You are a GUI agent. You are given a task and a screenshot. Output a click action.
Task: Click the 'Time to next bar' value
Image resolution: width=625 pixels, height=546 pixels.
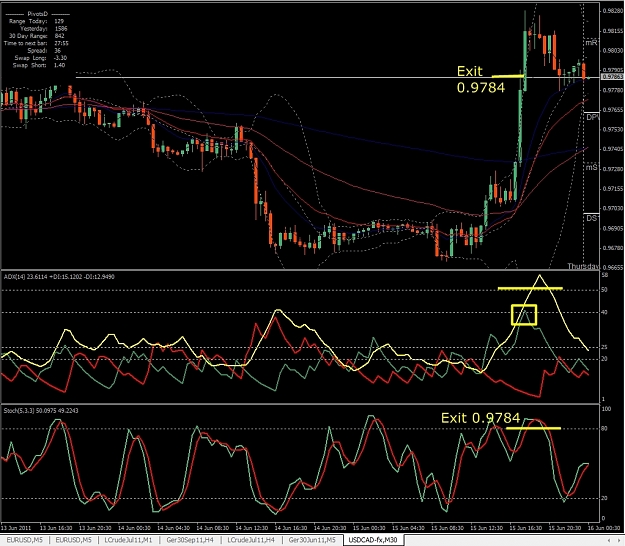point(61,43)
